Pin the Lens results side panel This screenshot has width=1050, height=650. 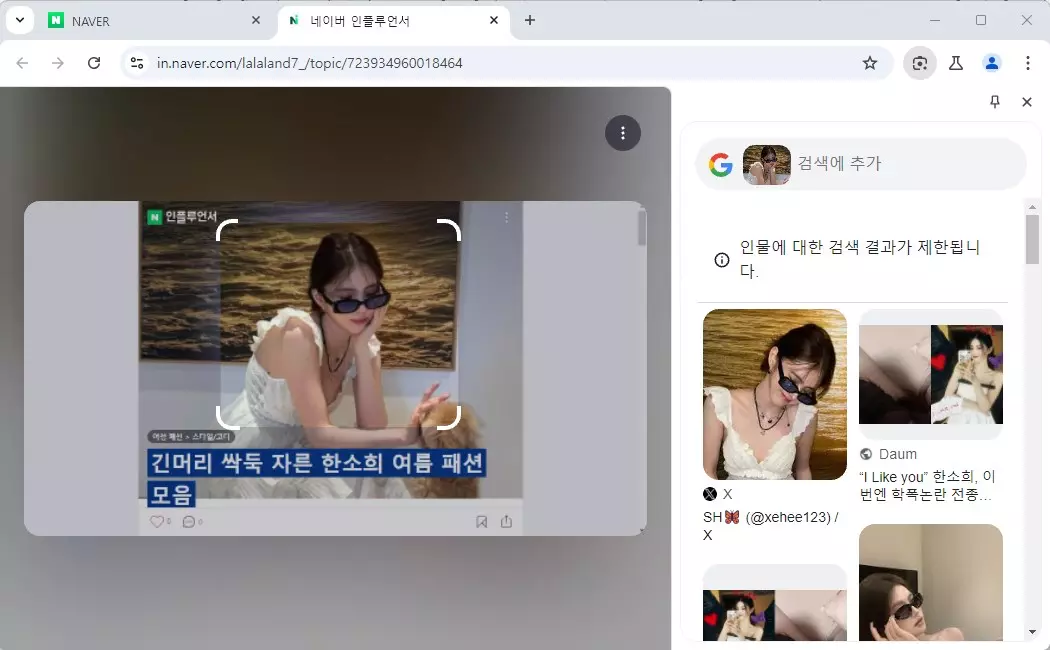(995, 101)
